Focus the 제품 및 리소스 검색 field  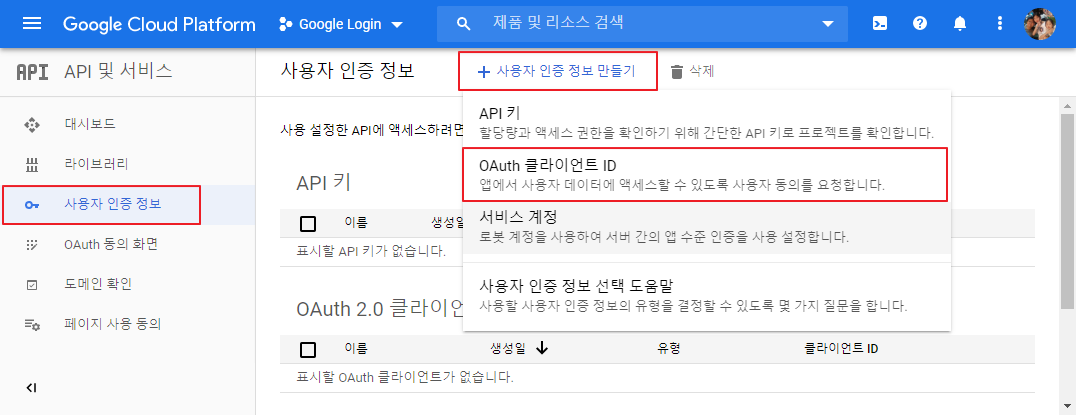tap(642, 24)
